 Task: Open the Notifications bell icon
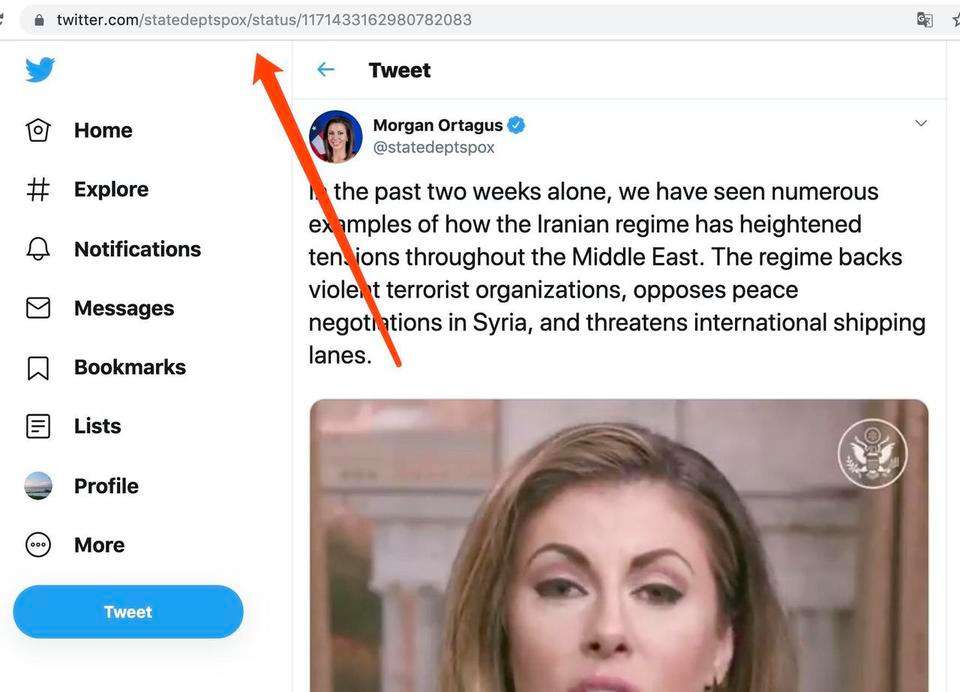[38, 249]
